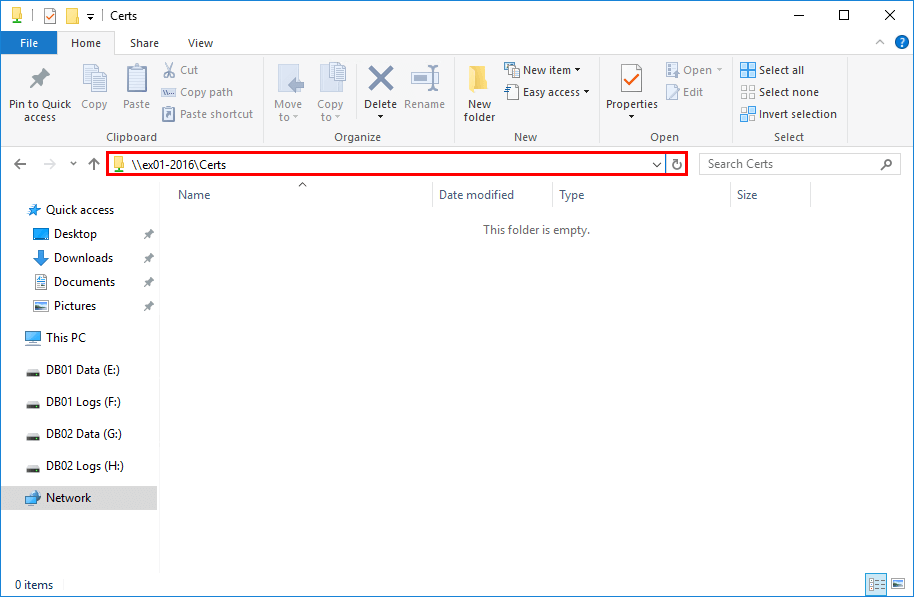Screen dimensions: 914x597
Task: Switch to the View tab
Action: (200, 43)
